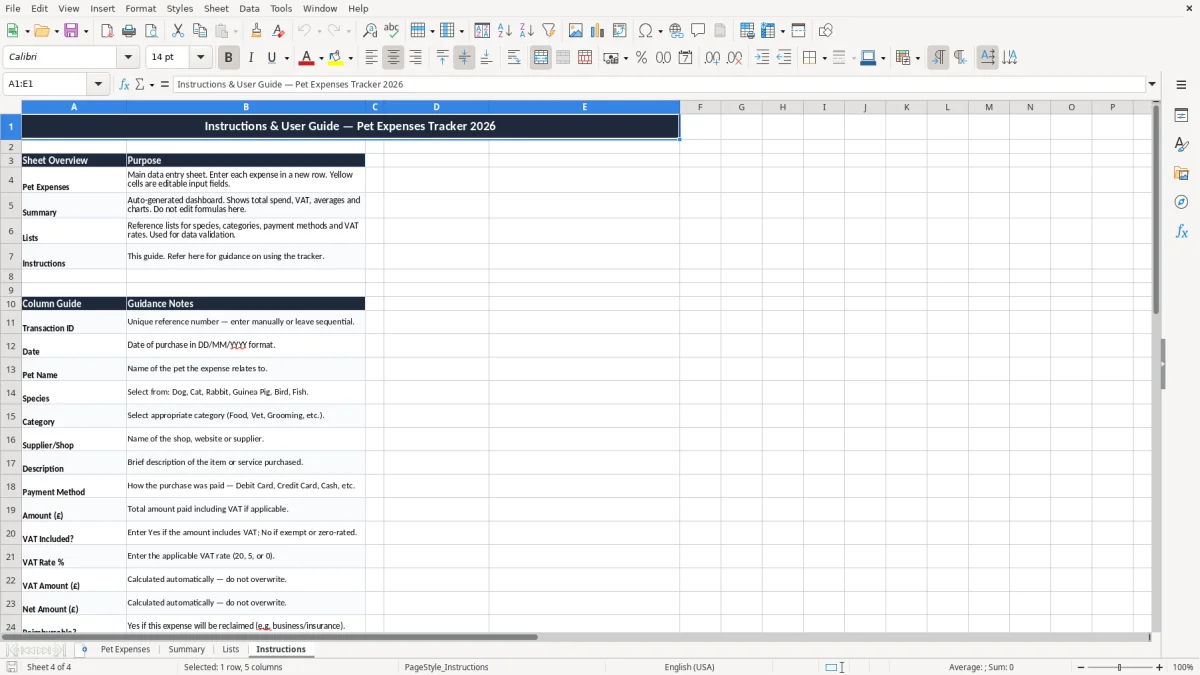Open the sidebar Navigator panel
Image resolution: width=1200 pixels, height=675 pixels.
[x=1181, y=203]
